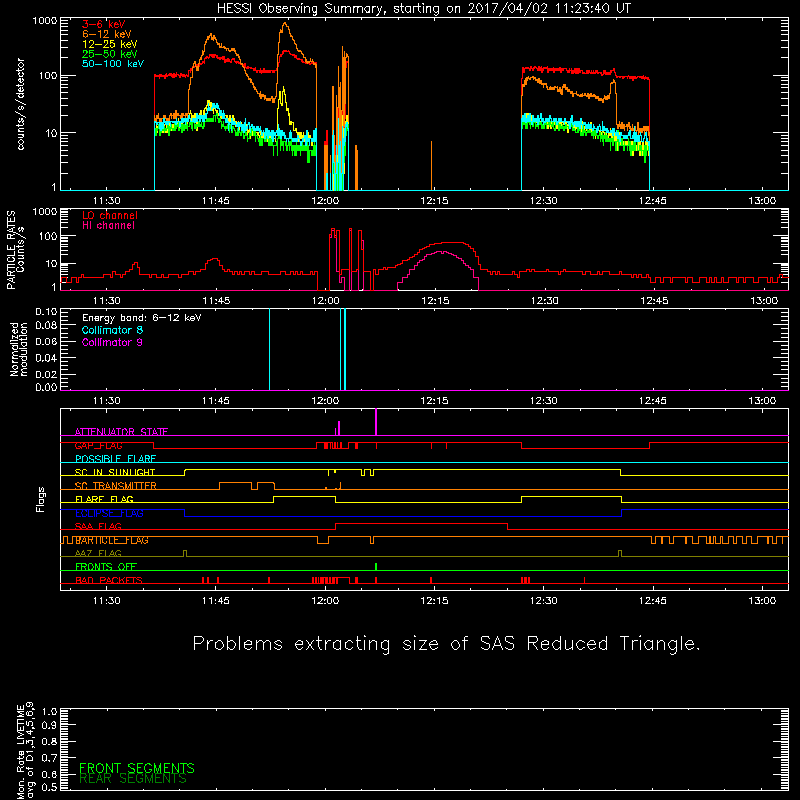Click the HESSI Observing Summary title text
The image size is (800, 800).
(x=423, y=8)
